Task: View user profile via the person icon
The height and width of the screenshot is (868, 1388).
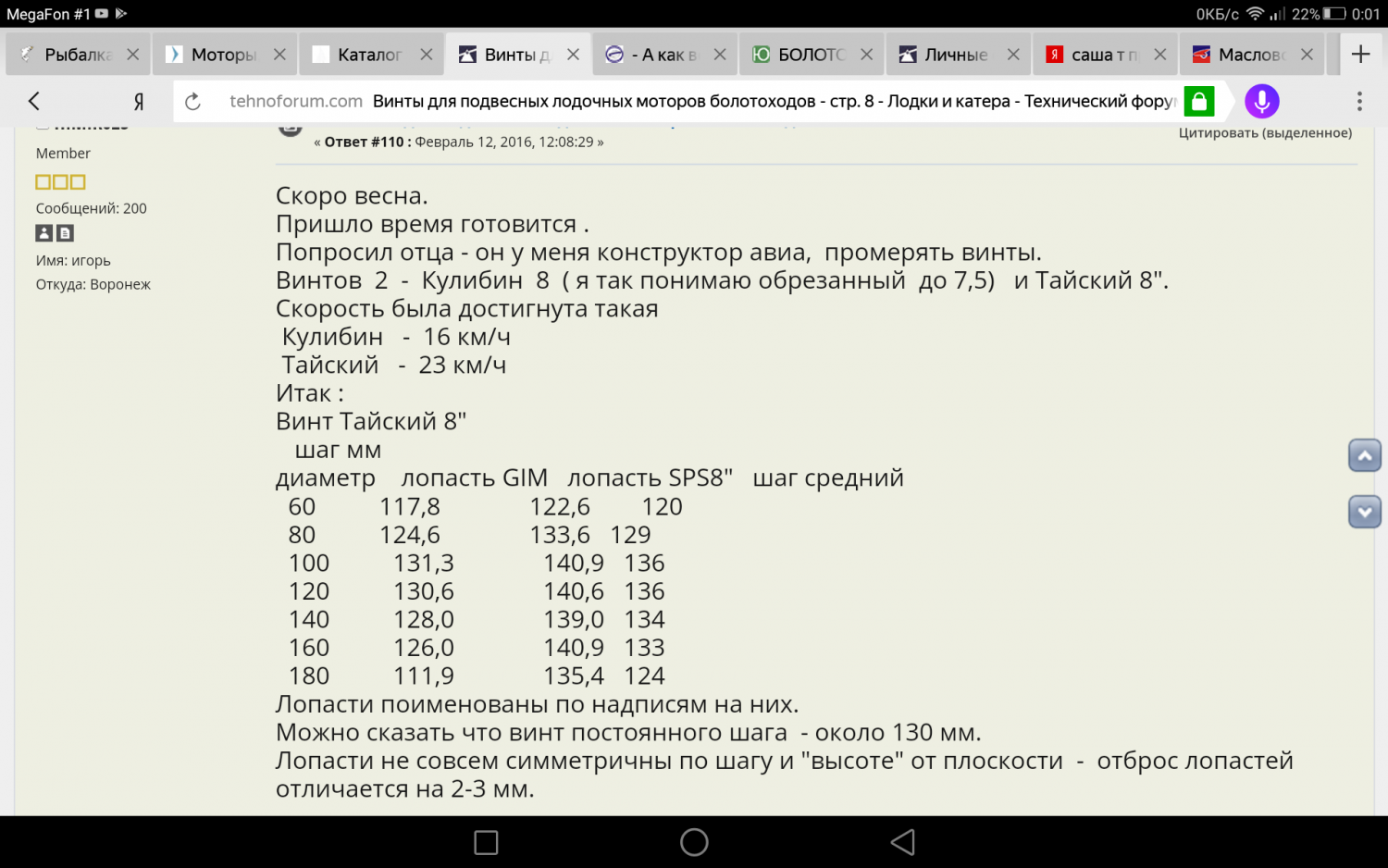Action: pos(44,233)
